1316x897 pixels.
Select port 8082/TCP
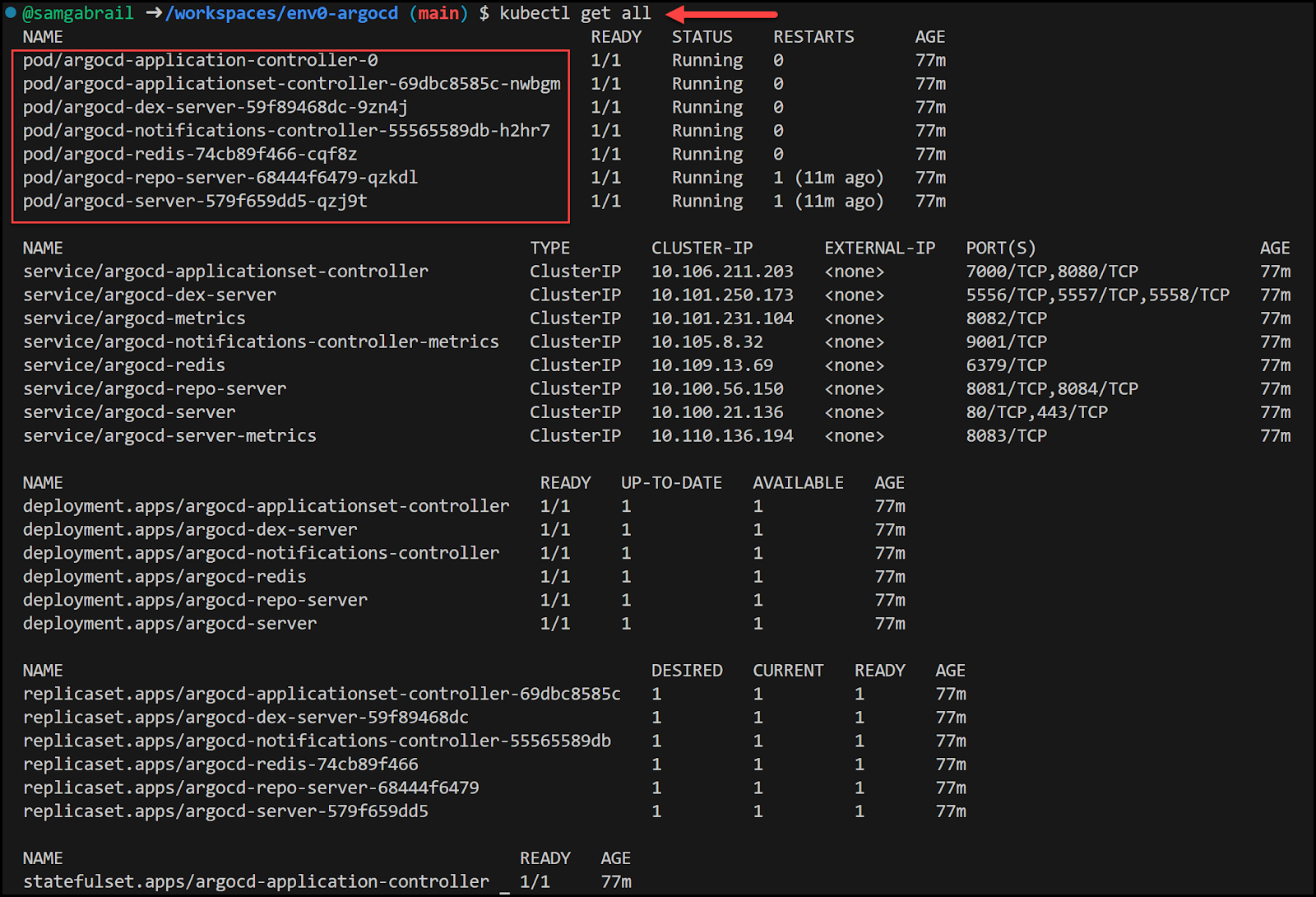[1007, 318]
